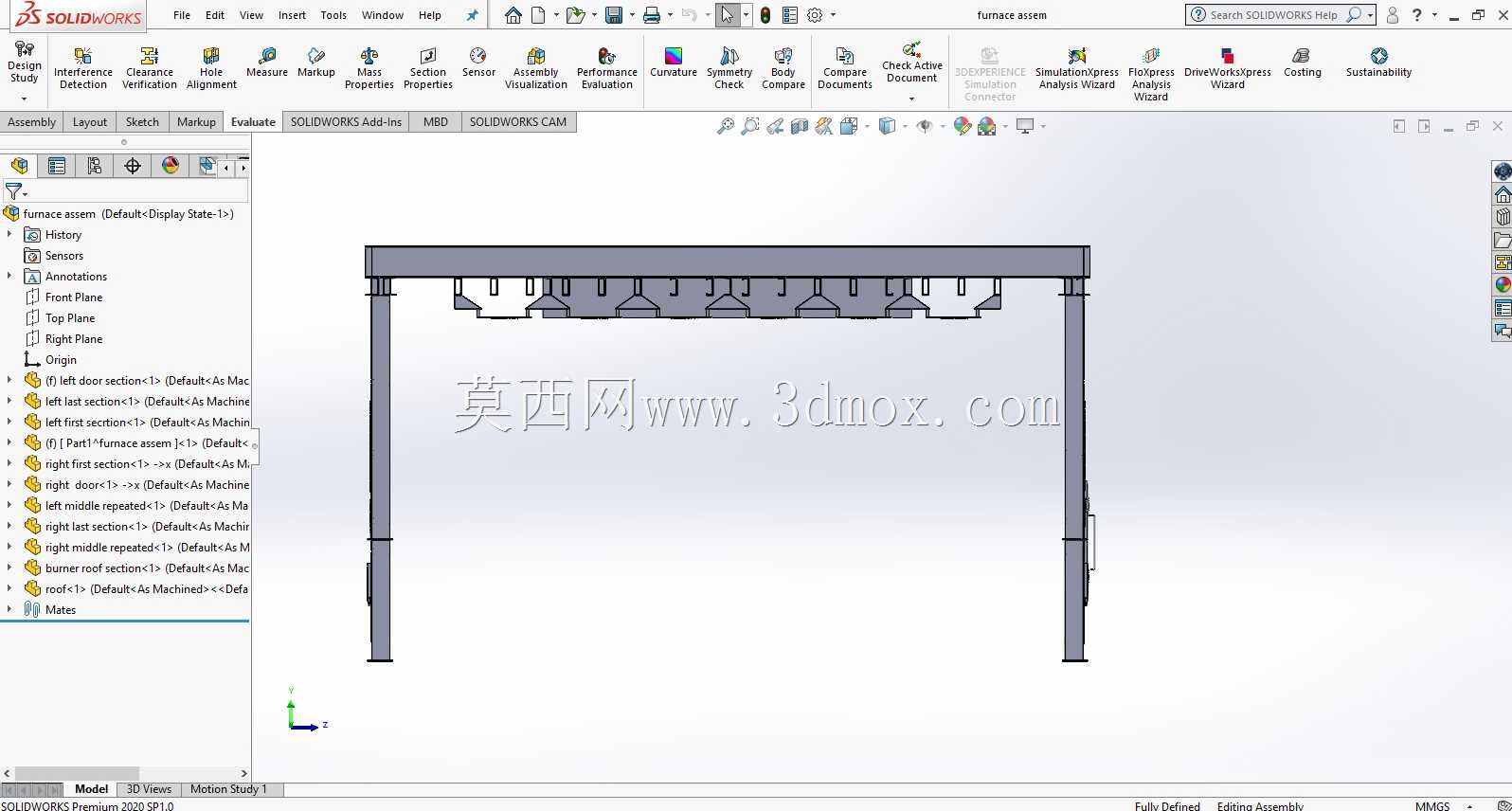The height and width of the screenshot is (811, 1512).
Task: Expand left door section<1> component
Action: click(9, 380)
